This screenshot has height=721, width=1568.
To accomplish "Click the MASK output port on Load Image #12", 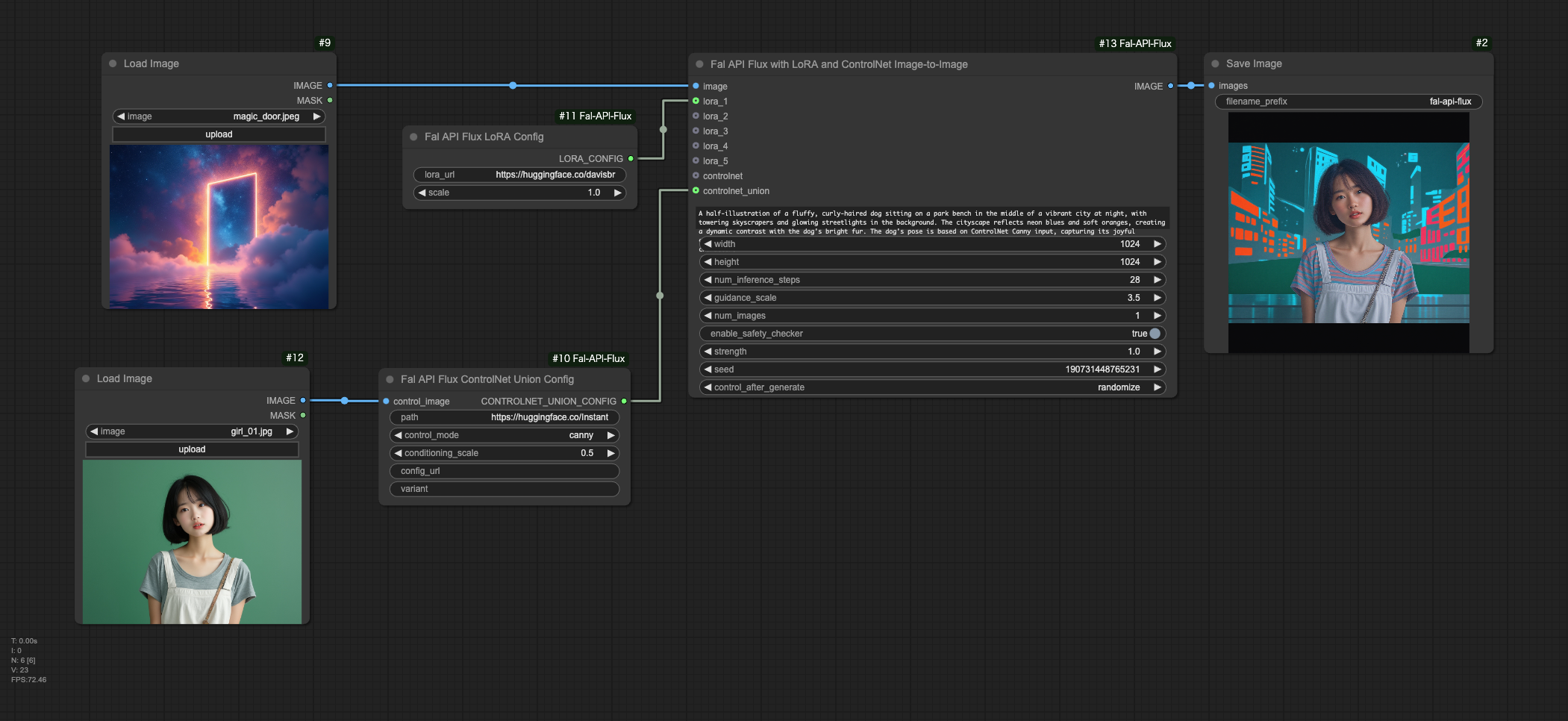I will click(304, 415).
